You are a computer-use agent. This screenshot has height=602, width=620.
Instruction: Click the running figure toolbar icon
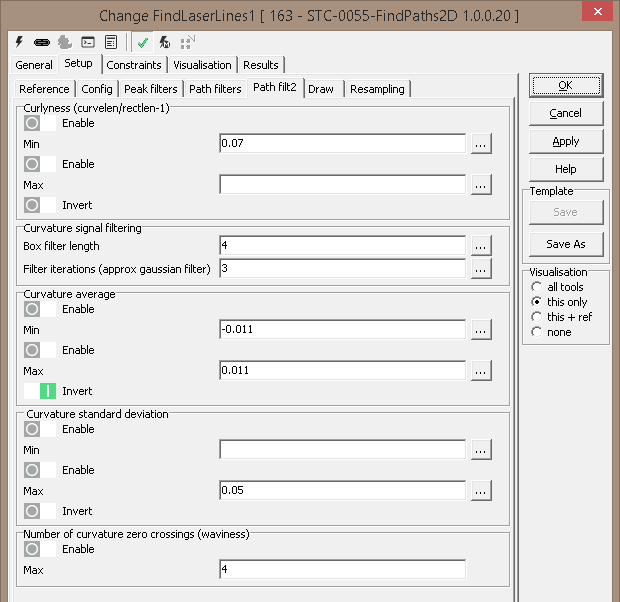point(164,42)
